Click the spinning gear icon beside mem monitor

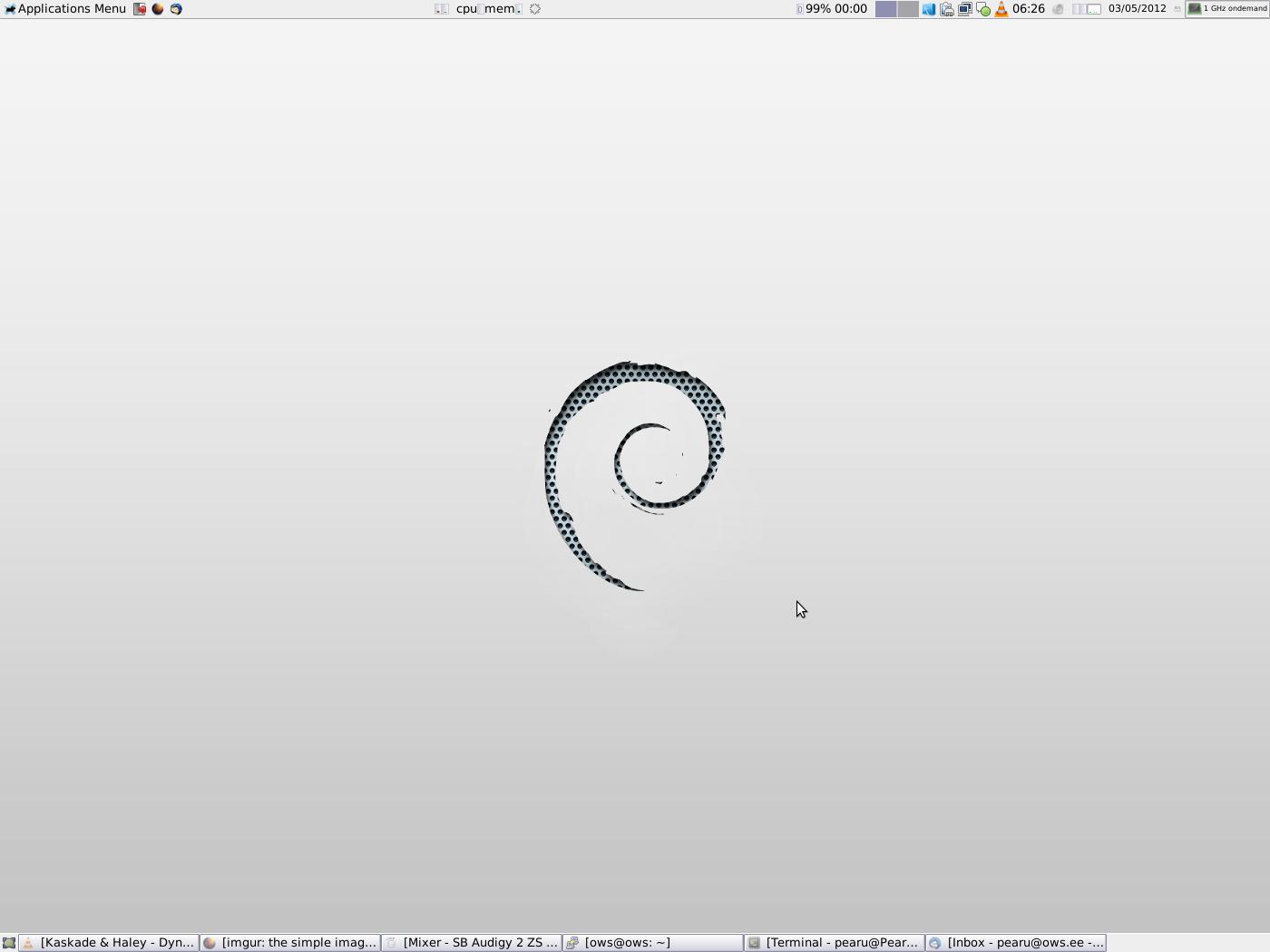[x=535, y=9]
